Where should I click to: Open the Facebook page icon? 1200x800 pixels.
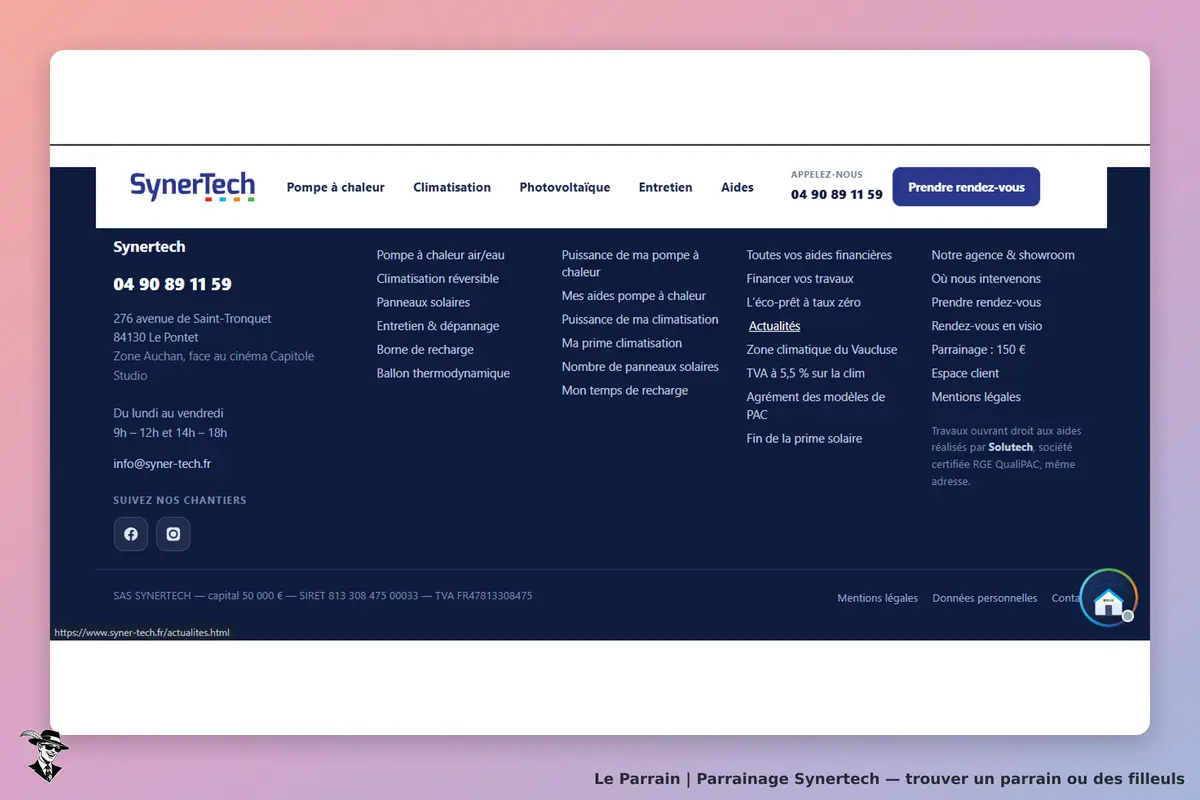click(131, 534)
